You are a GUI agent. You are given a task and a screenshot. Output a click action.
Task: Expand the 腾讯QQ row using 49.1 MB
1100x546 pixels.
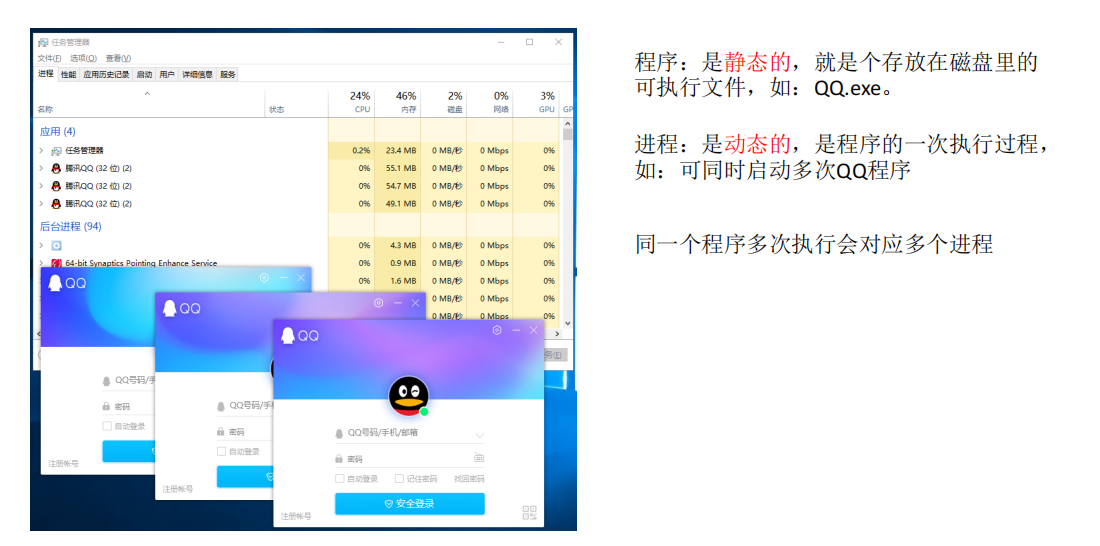(41, 204)
